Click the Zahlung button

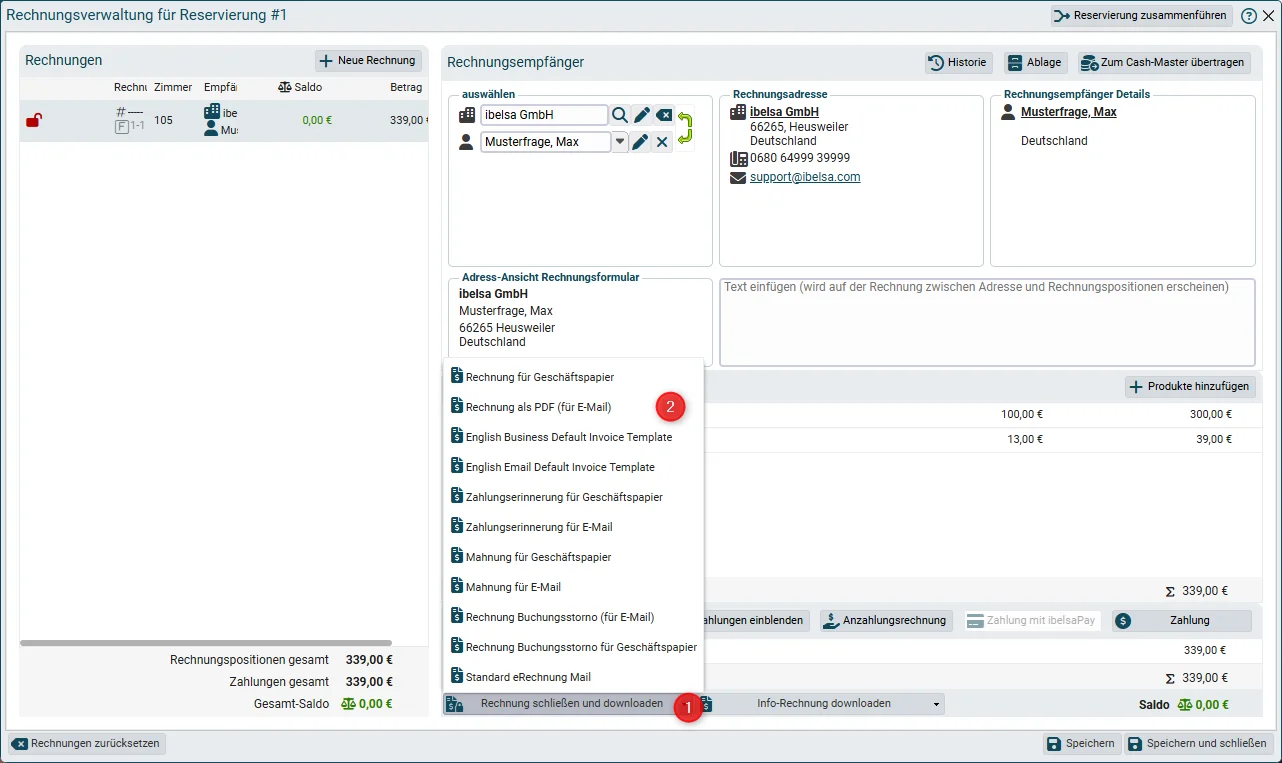[x=1182, y=621]
